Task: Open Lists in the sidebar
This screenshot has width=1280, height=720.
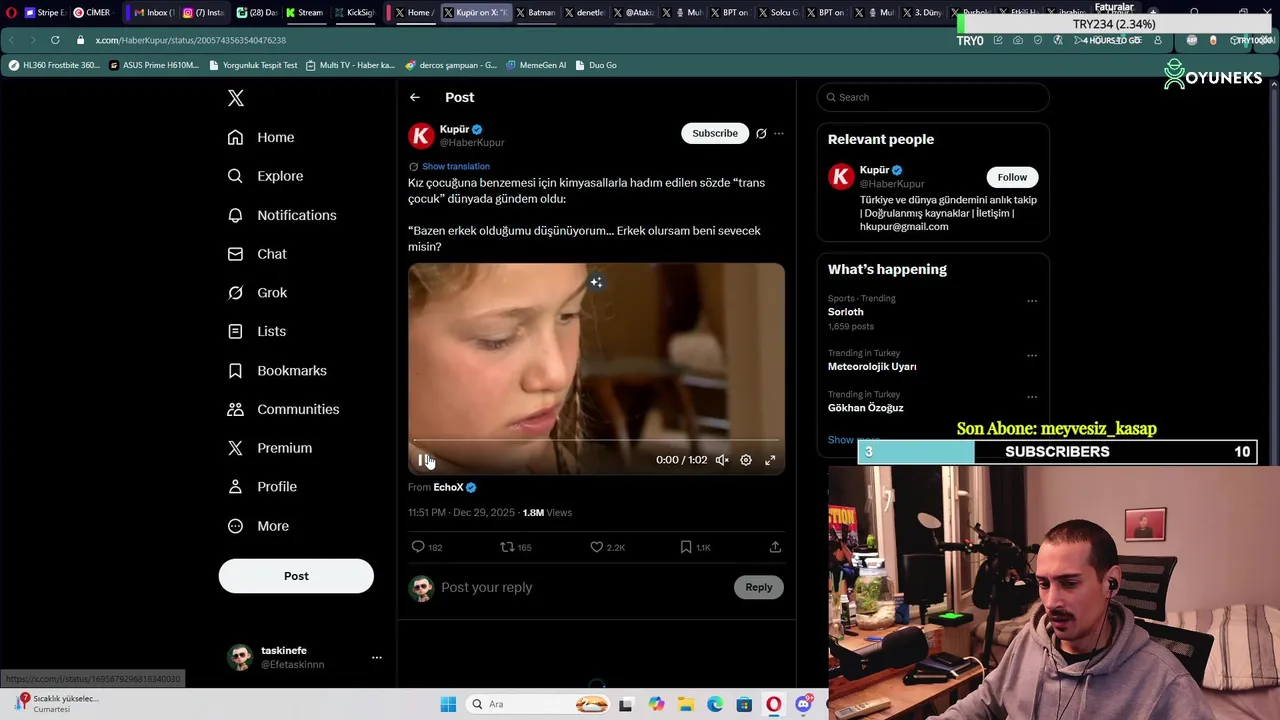Action: pyautogui.click(x=257, y=331)
